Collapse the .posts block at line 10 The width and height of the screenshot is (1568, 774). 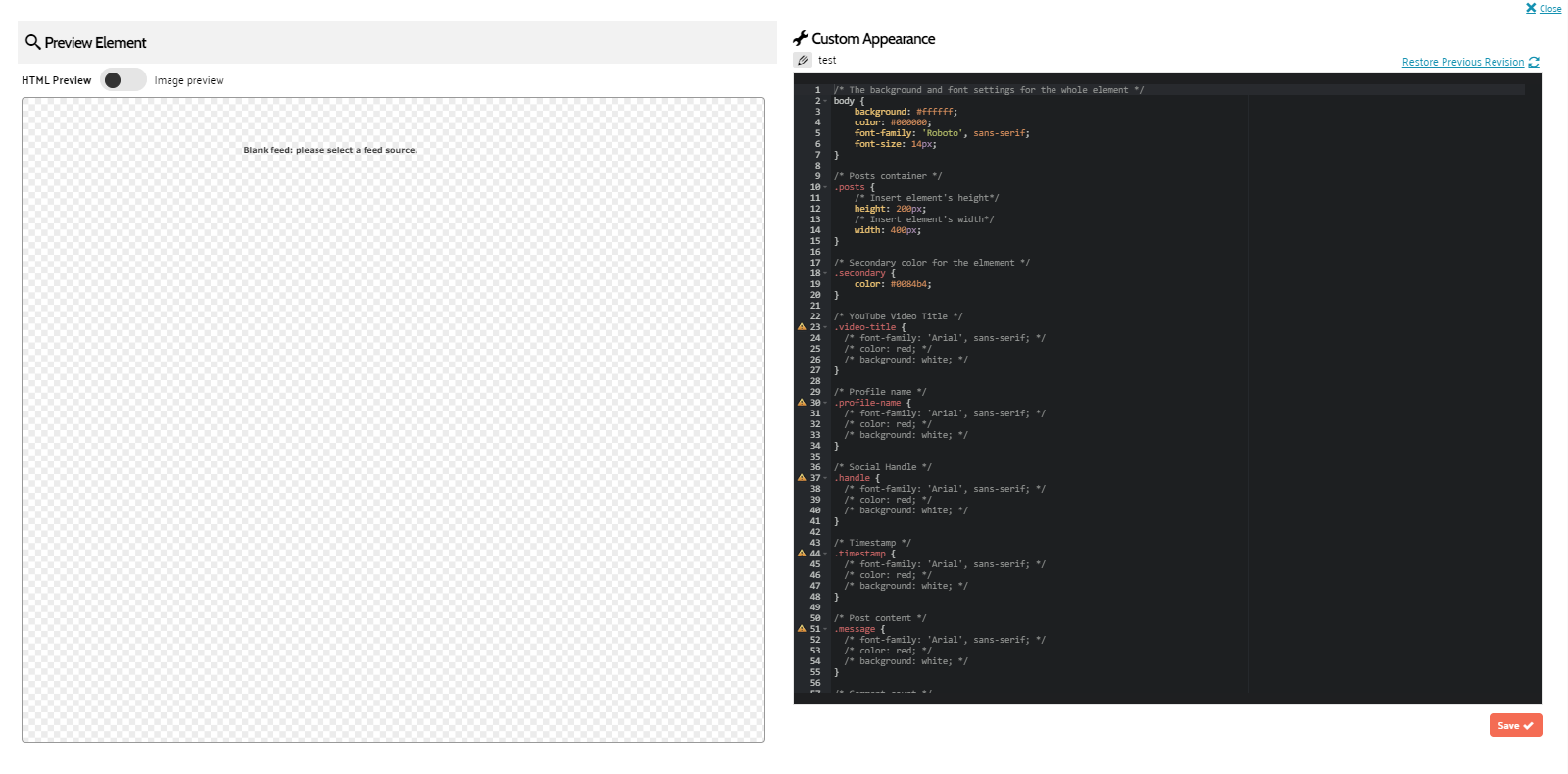pos(825,187)
